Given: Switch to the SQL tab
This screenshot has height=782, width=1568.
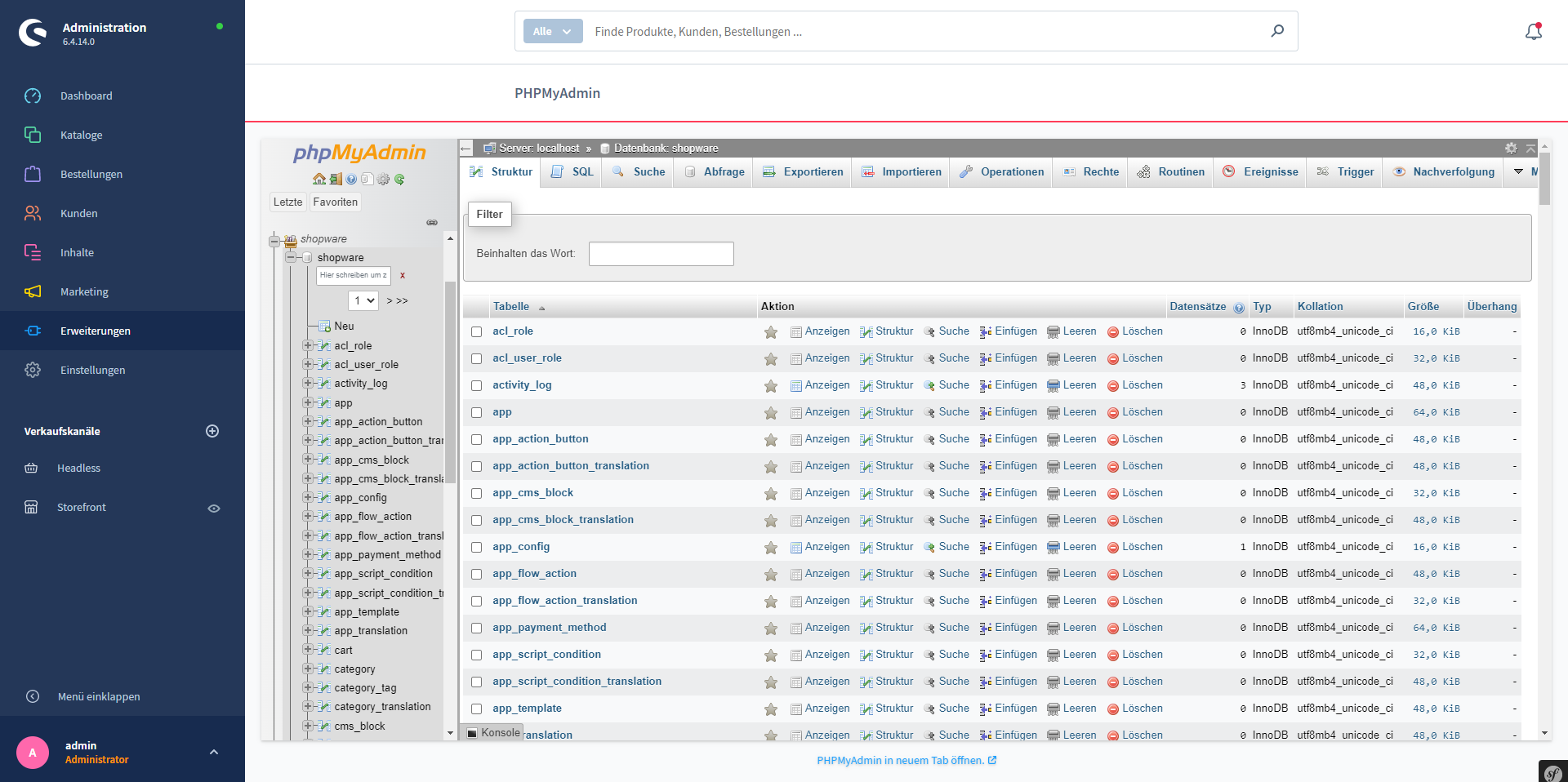Looking at the screenshot, I should [x=572, y=171].
